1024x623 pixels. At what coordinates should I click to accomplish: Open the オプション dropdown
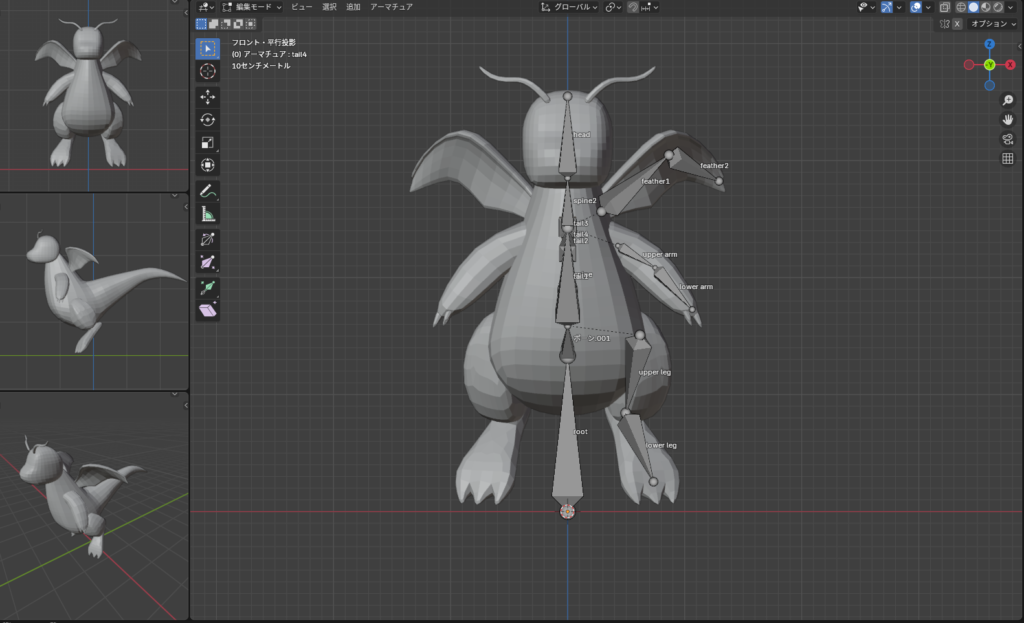click(994, 23)
